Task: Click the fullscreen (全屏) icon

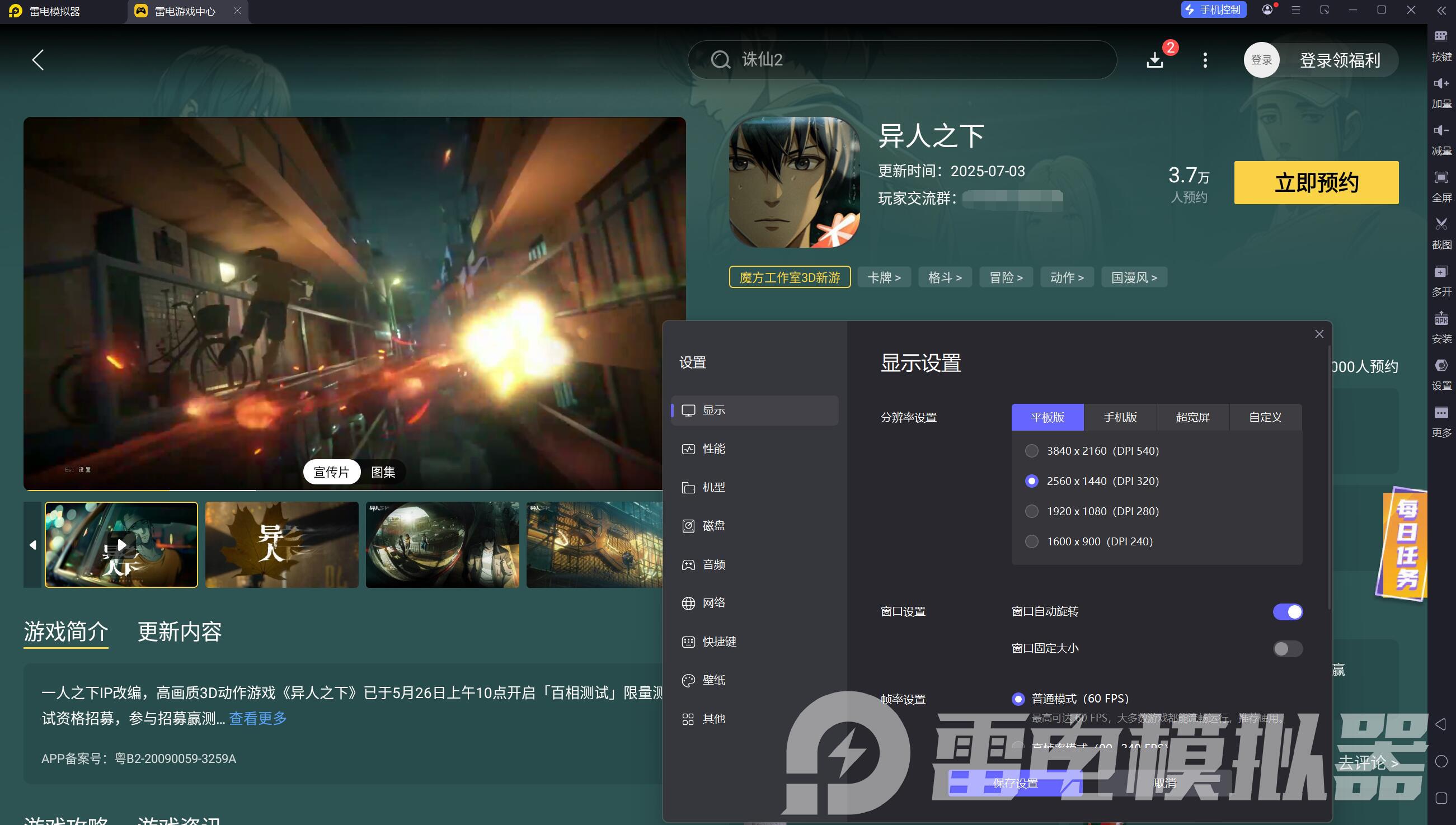Action: 1441,178
